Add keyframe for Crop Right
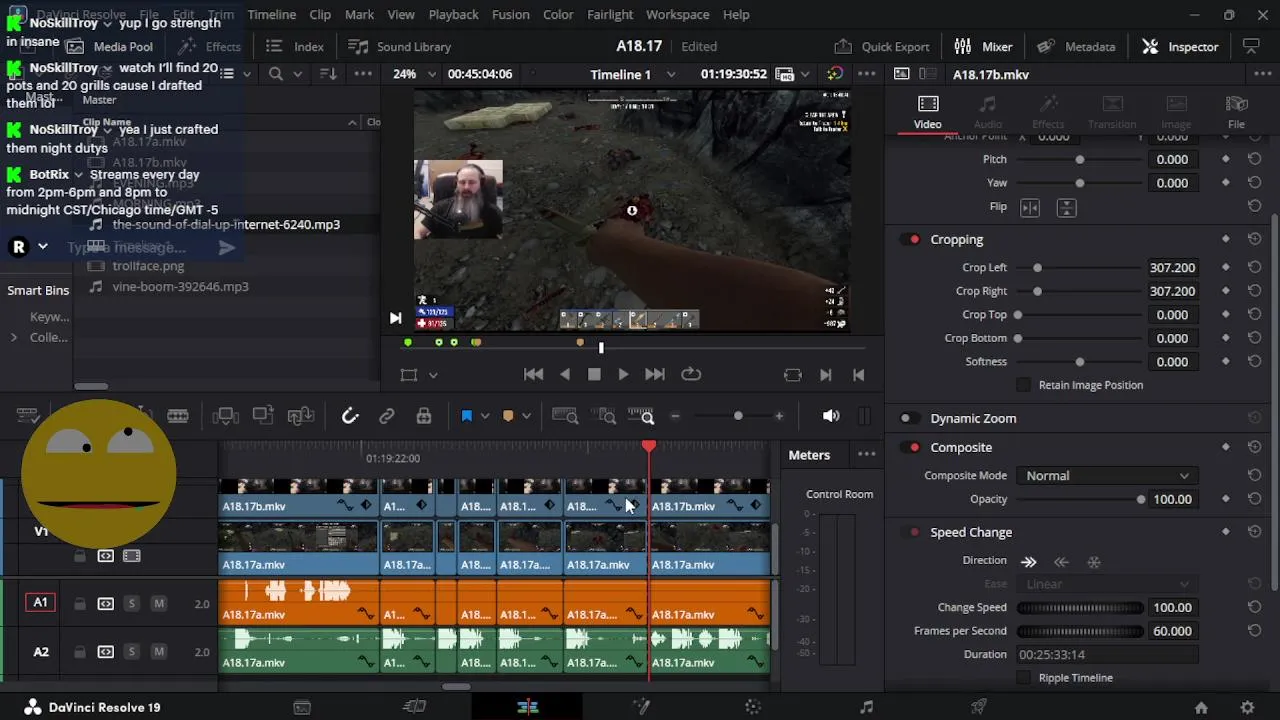Viewport: 1280px width, 720px height. click(1226, 291)
